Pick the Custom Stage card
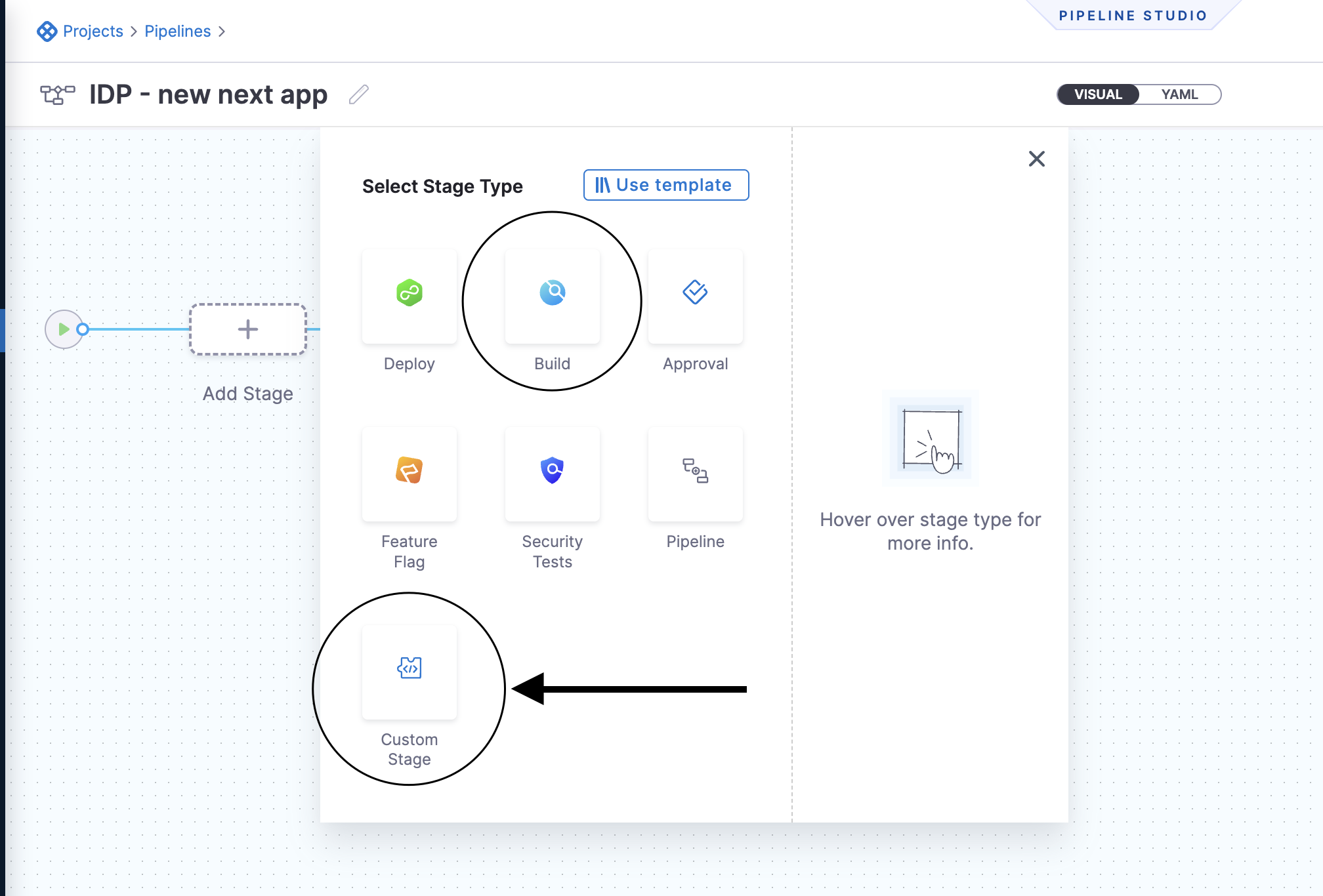 pos(409,671)
